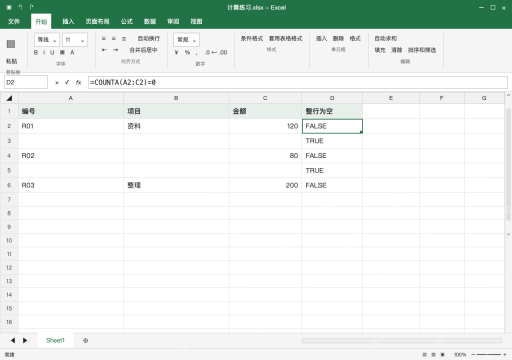Switch to Data (数据) tab
Viewport: 512px width, 360px height.
tap(150, 21)
